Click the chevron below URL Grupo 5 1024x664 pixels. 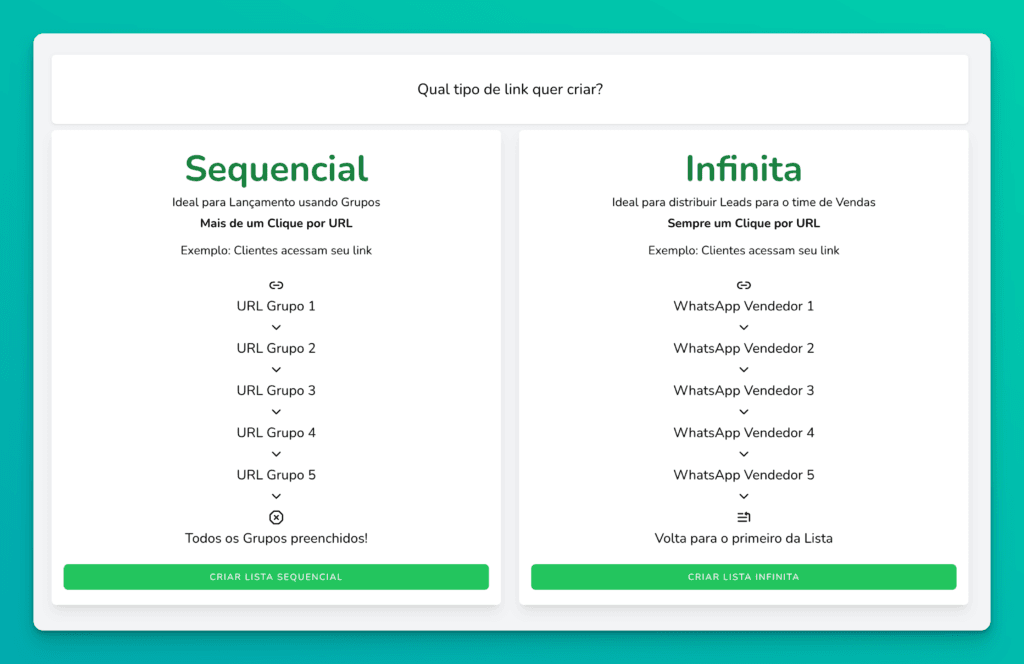tap(276, 495)
